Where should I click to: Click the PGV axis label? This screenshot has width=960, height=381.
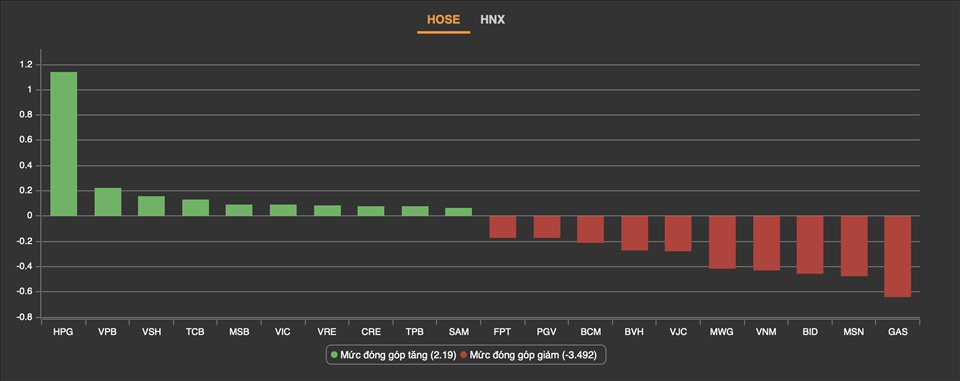coord(547,332)
